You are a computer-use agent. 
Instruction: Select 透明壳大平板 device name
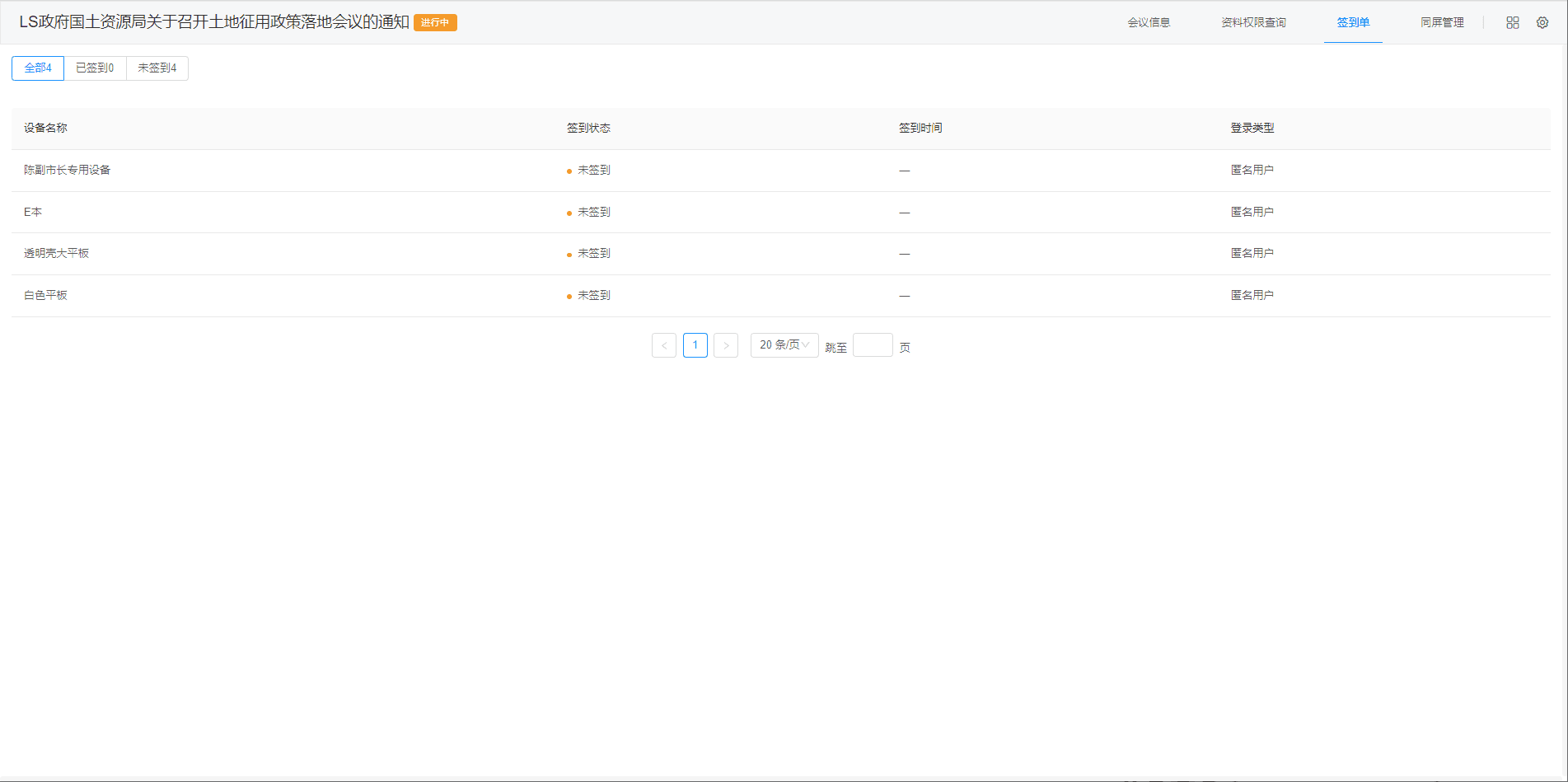coord(56,254)
